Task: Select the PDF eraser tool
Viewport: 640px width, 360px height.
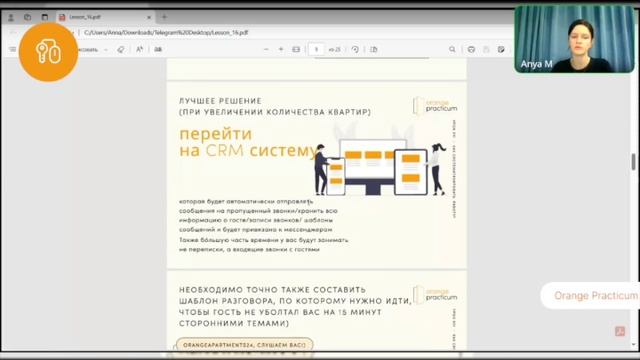Action: tap(120, 49)
